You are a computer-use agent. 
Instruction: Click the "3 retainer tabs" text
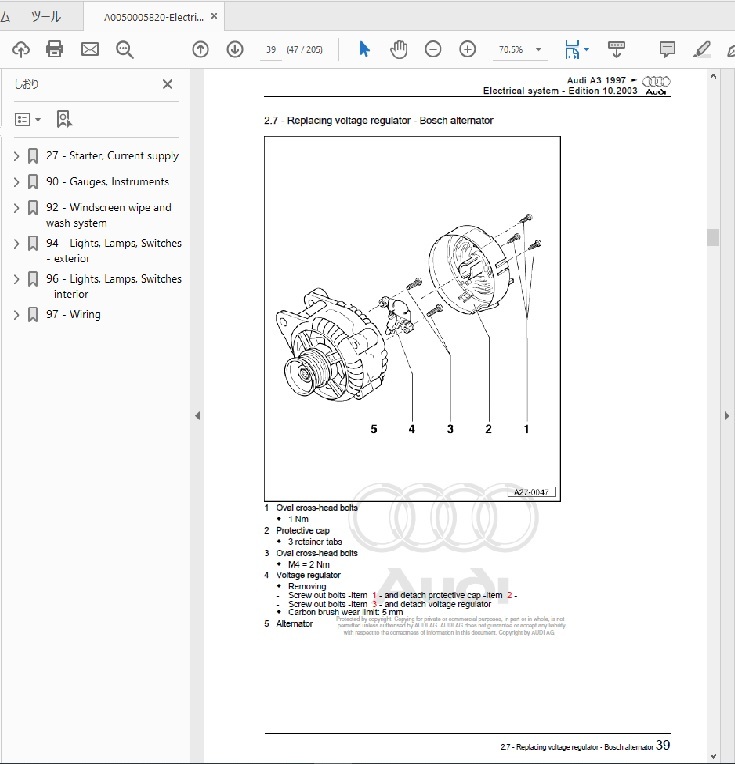click(x=315, y=542)
